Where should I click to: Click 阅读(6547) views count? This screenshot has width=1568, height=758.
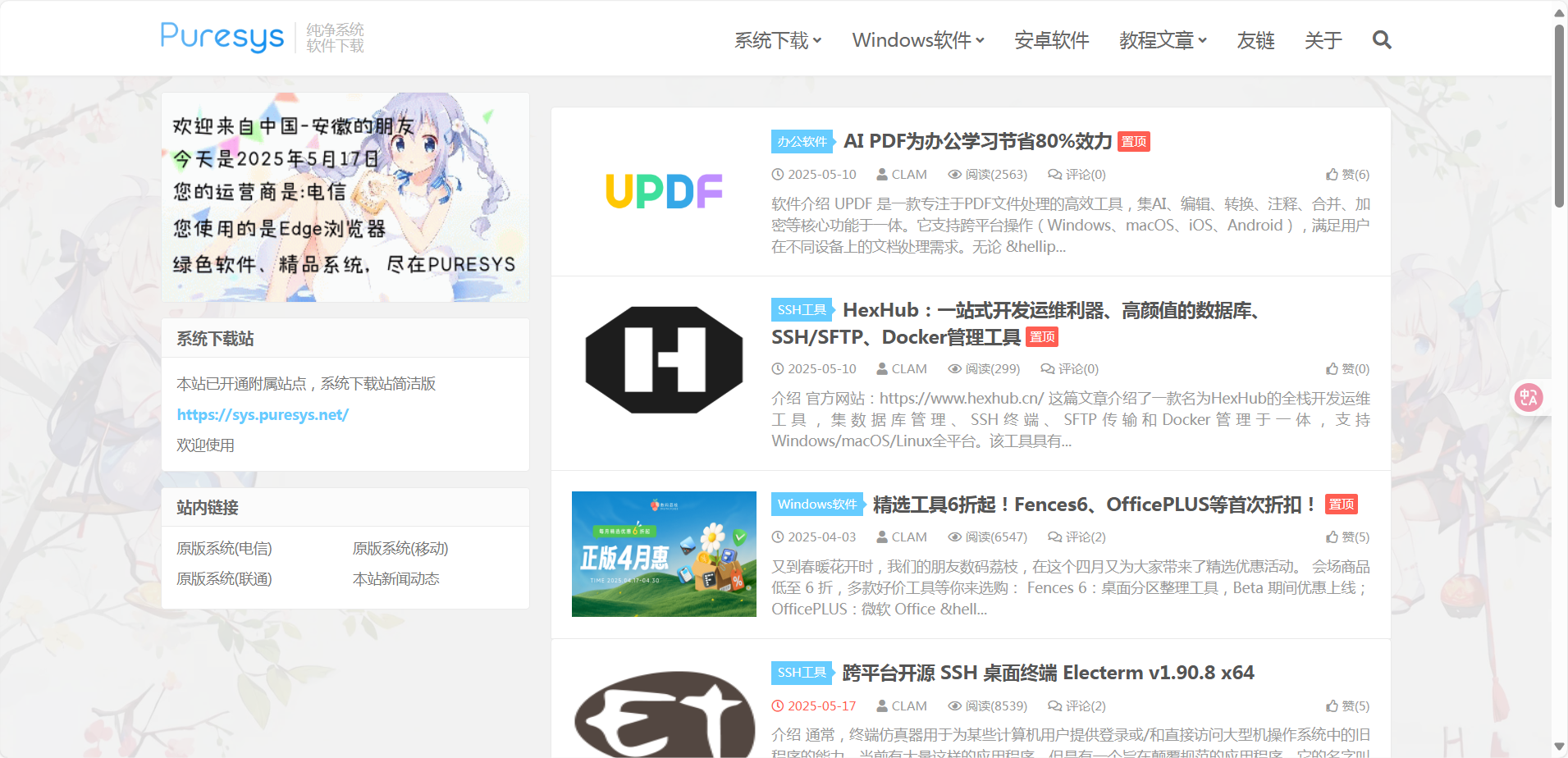[996, 537]
